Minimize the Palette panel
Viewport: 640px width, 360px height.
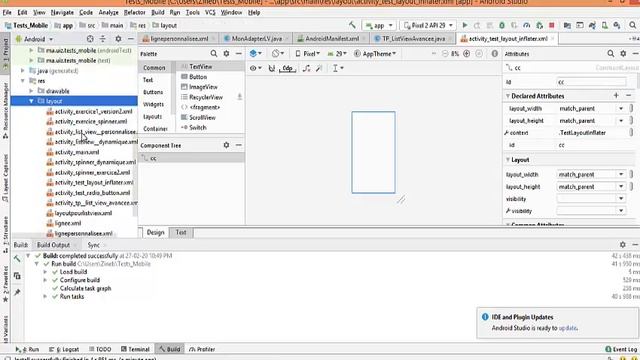point(239,53)
